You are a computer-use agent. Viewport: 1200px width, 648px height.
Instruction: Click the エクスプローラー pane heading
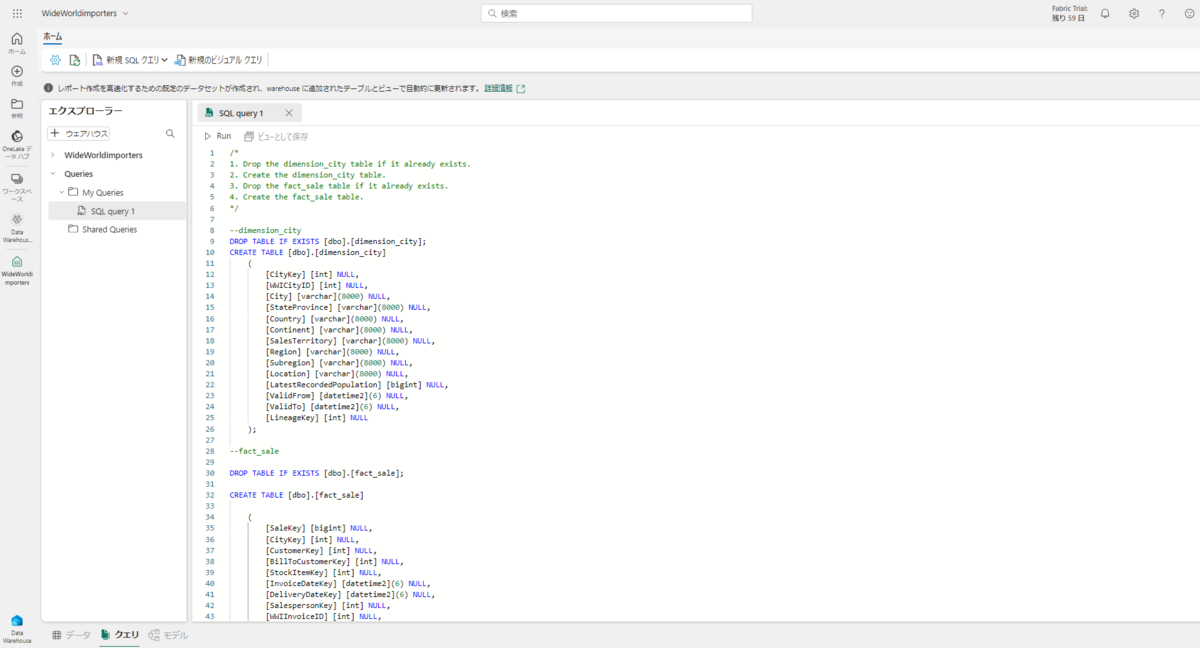86,111
